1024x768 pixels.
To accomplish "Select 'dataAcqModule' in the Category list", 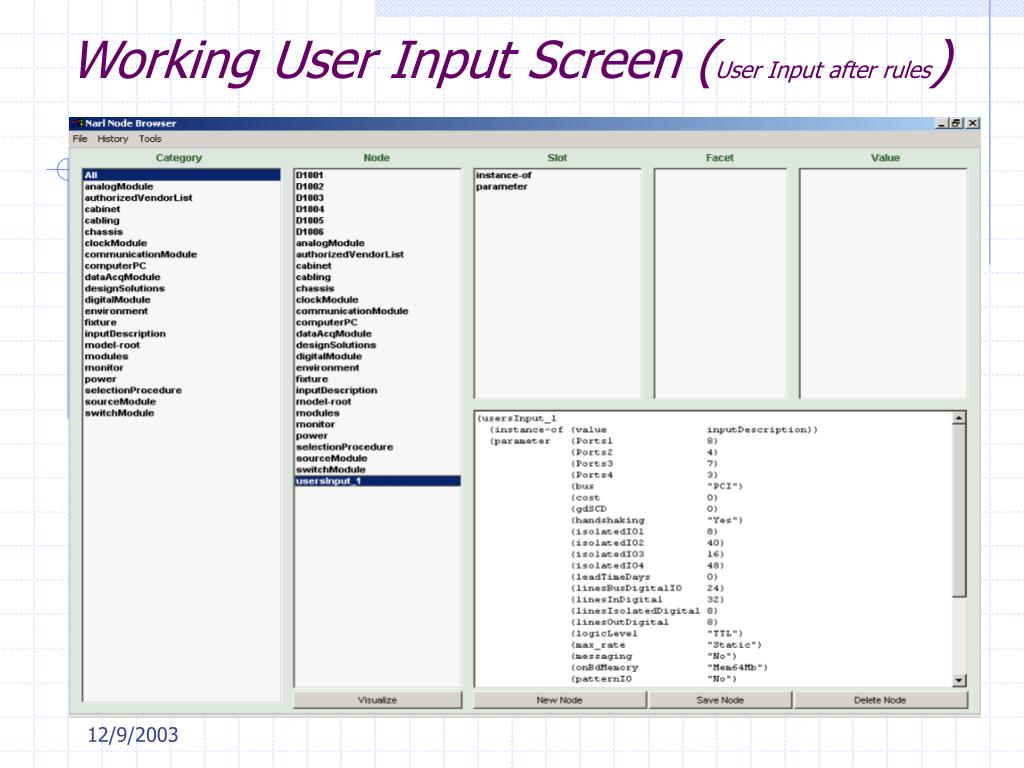I will click(x=121, y=277).
